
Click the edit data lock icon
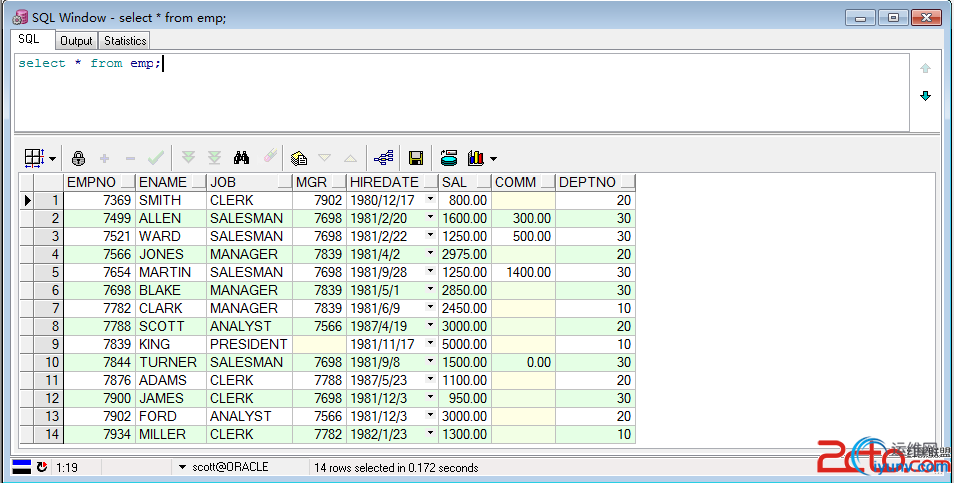tap(78, 158)
